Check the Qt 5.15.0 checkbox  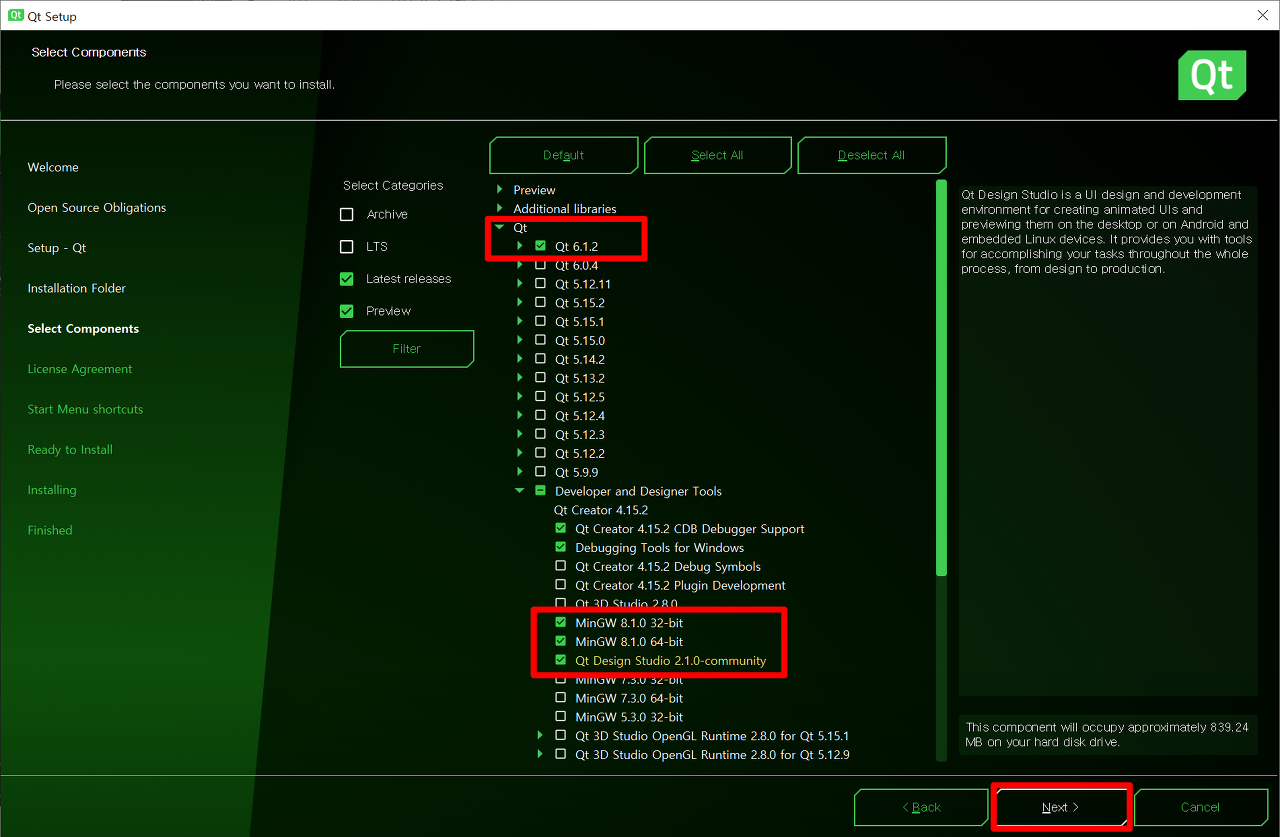(x=541, y=341)
